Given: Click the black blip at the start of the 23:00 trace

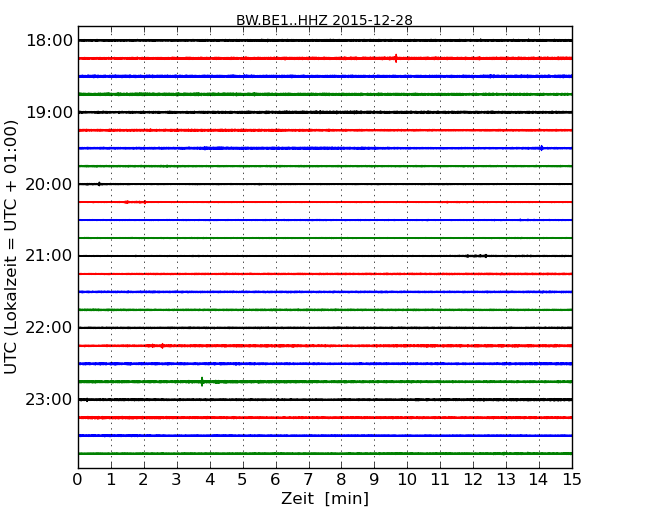Looking at the screenshot, I should pos(86,400).
